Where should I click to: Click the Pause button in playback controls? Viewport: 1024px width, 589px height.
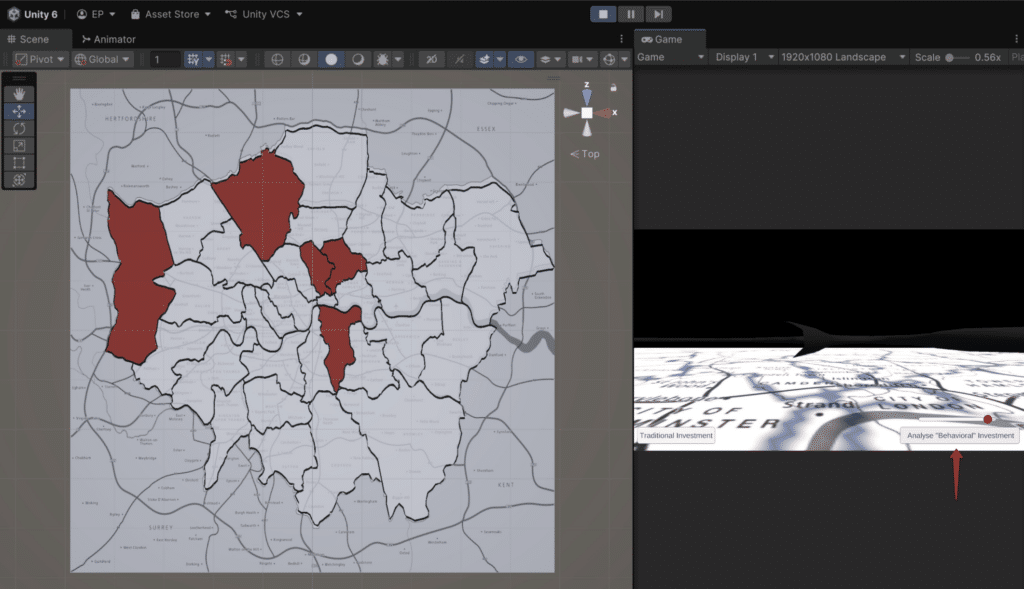tap(631, 14)
